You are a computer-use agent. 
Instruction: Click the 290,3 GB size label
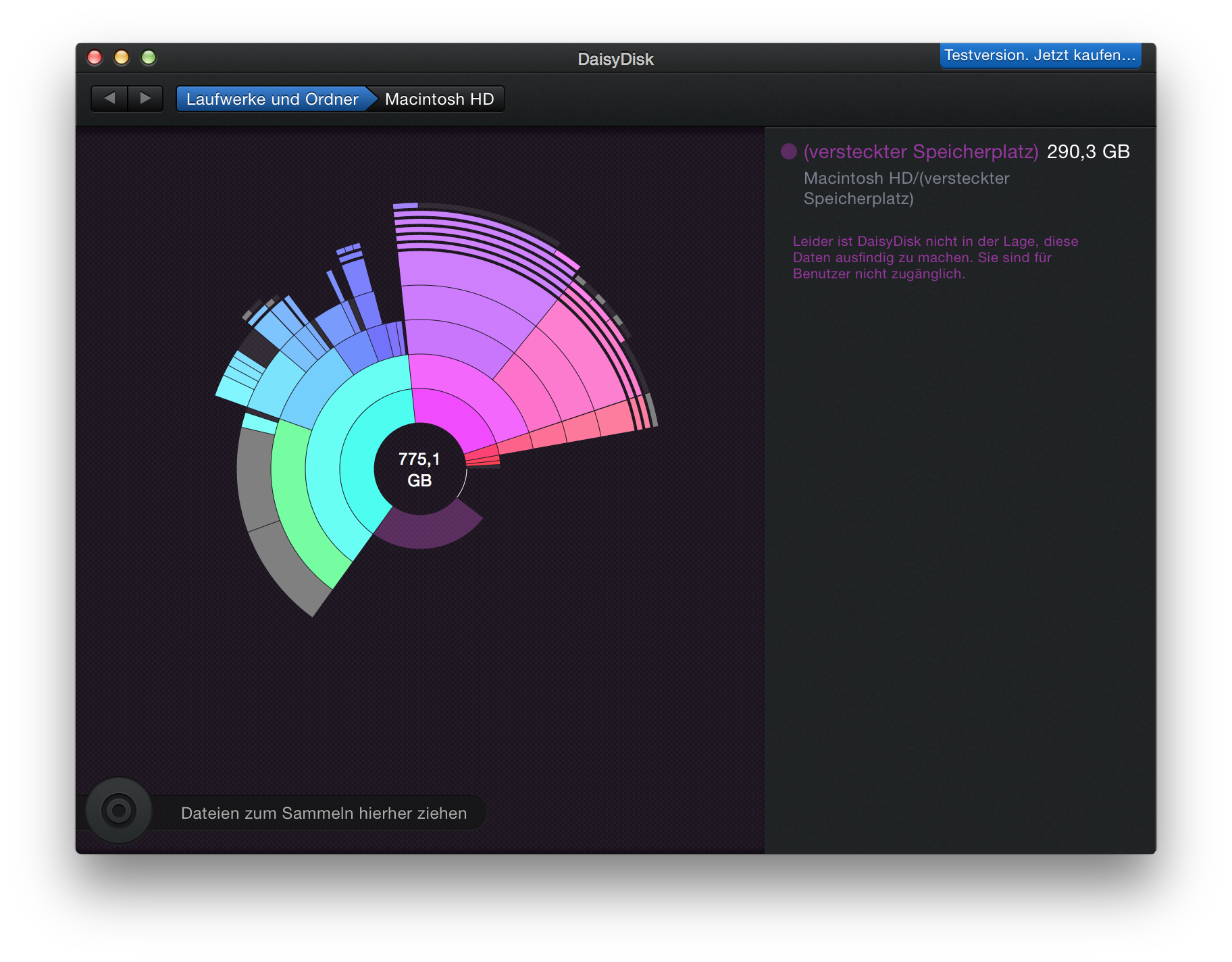pyautogui.click(x=1087, y=151)
